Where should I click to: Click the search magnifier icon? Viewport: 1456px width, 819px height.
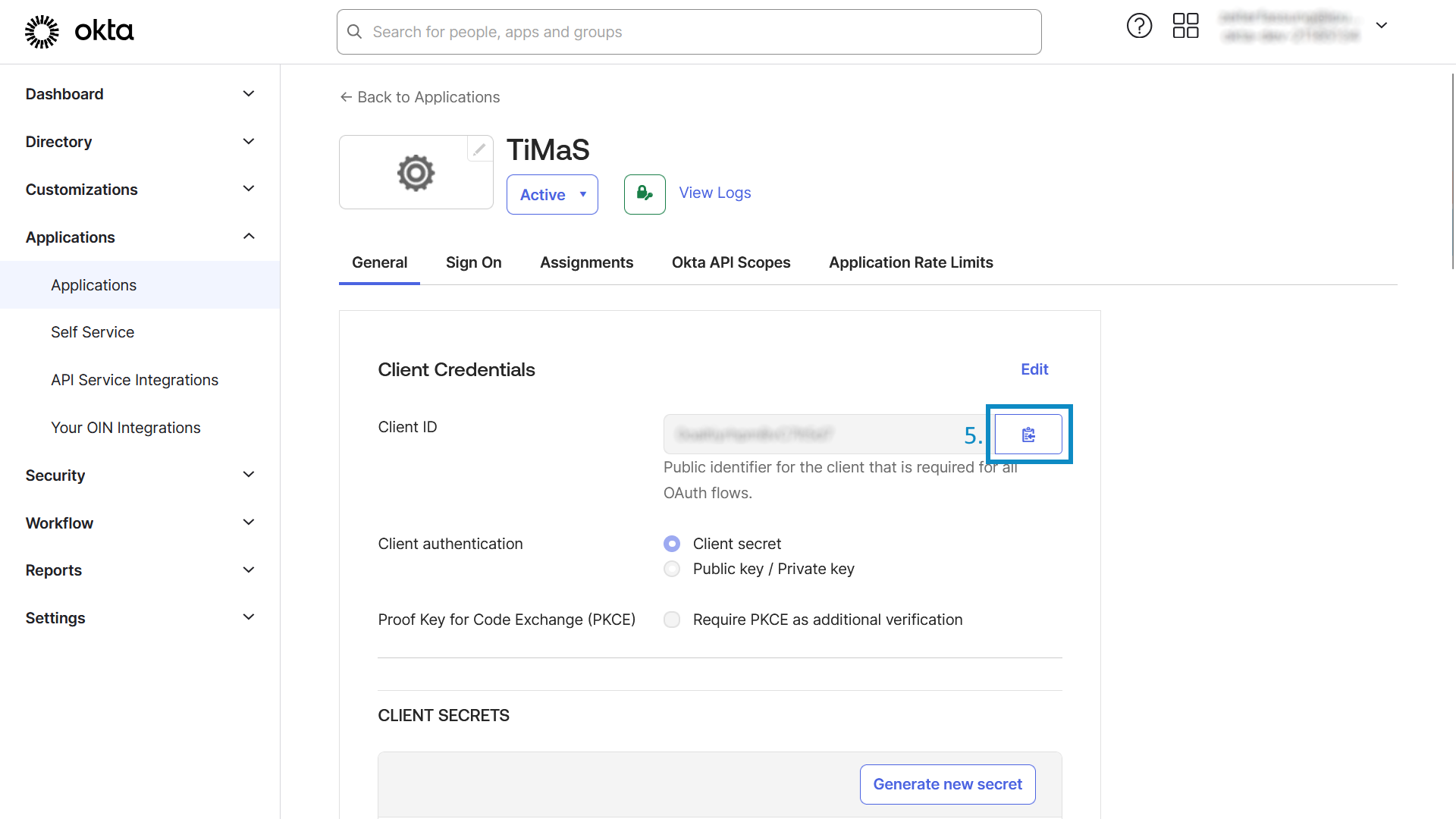pos(354,32)
